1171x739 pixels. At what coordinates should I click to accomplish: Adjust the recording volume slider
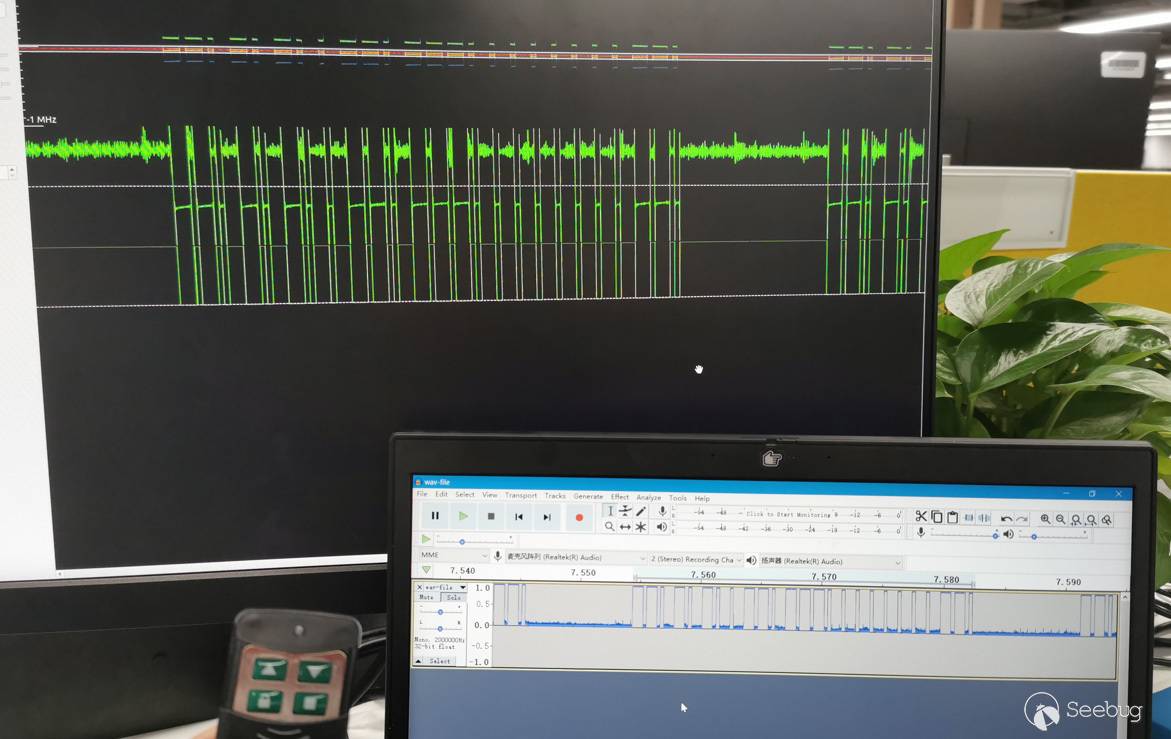963,534
